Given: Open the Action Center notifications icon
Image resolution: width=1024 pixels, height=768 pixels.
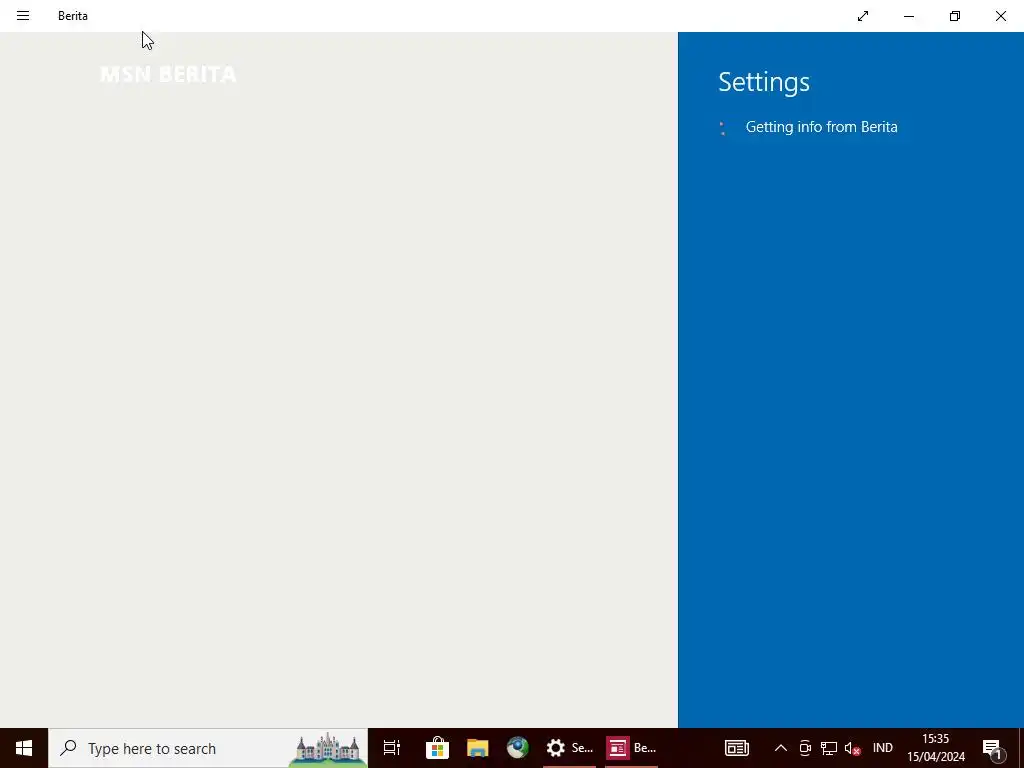Looking at the screenshot, I should click(x=992, y=748).
